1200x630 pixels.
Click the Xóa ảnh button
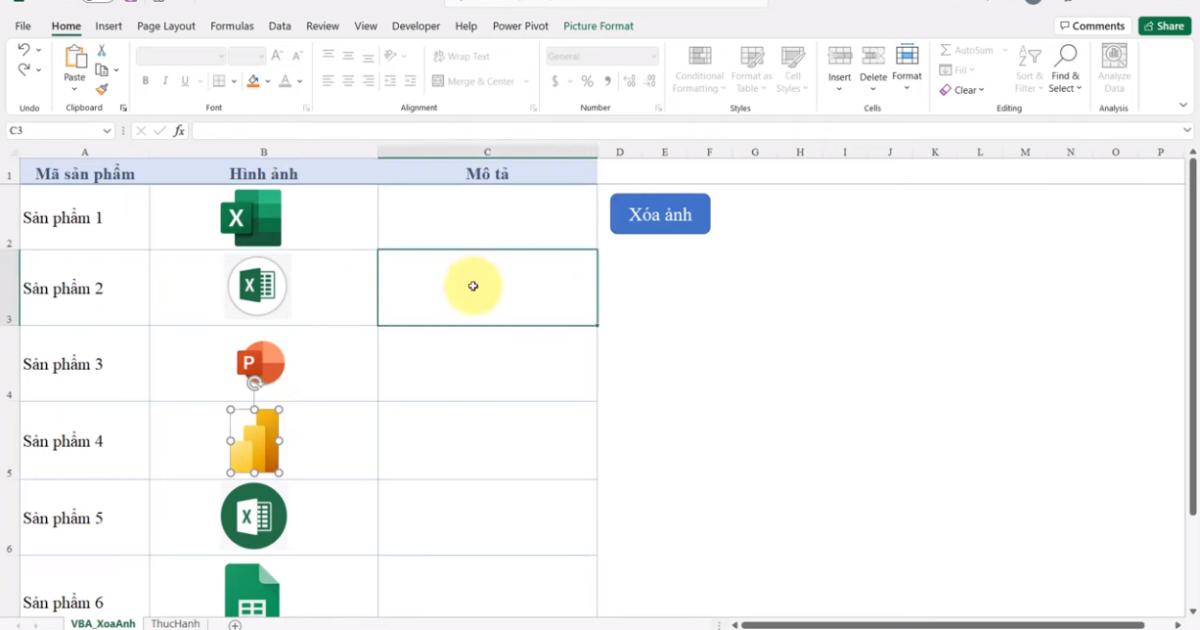coord(660,214)
